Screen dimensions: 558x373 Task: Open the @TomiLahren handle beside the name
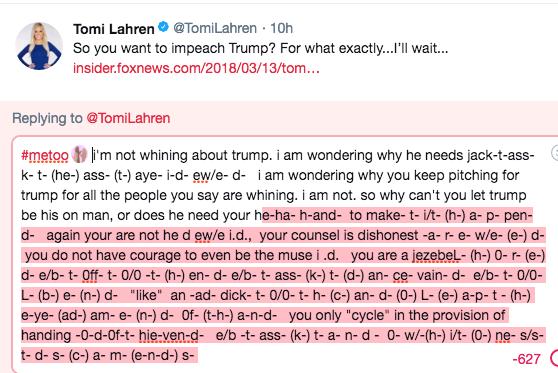tap(215, 28)
